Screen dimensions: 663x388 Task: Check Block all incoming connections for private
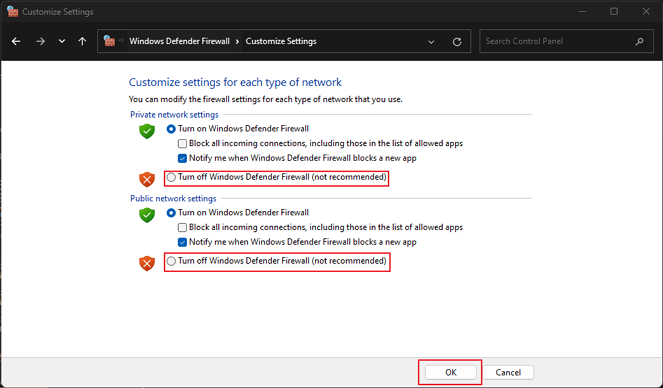tap(182, 144)
